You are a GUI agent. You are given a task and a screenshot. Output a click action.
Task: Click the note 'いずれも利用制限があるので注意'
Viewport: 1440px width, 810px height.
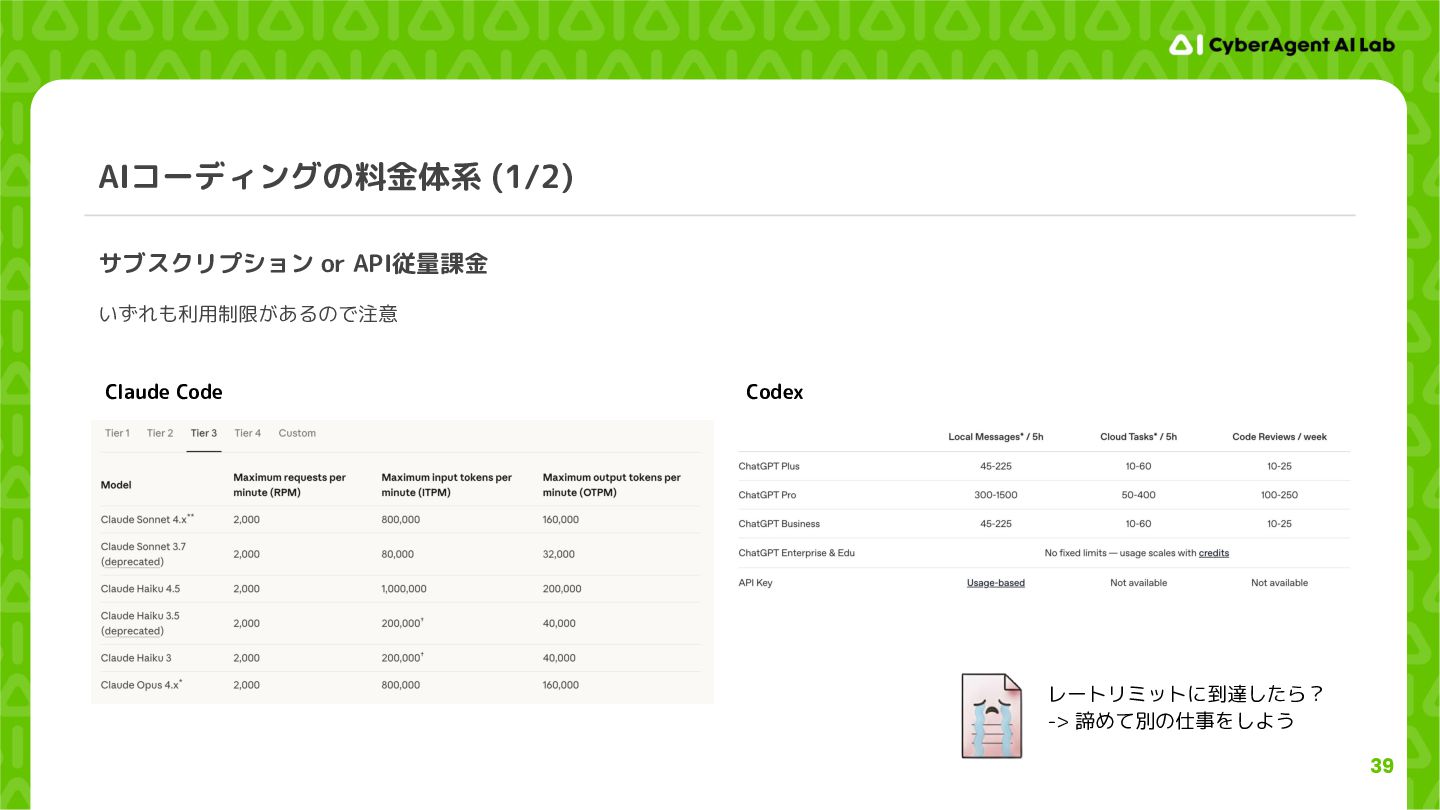248,314
